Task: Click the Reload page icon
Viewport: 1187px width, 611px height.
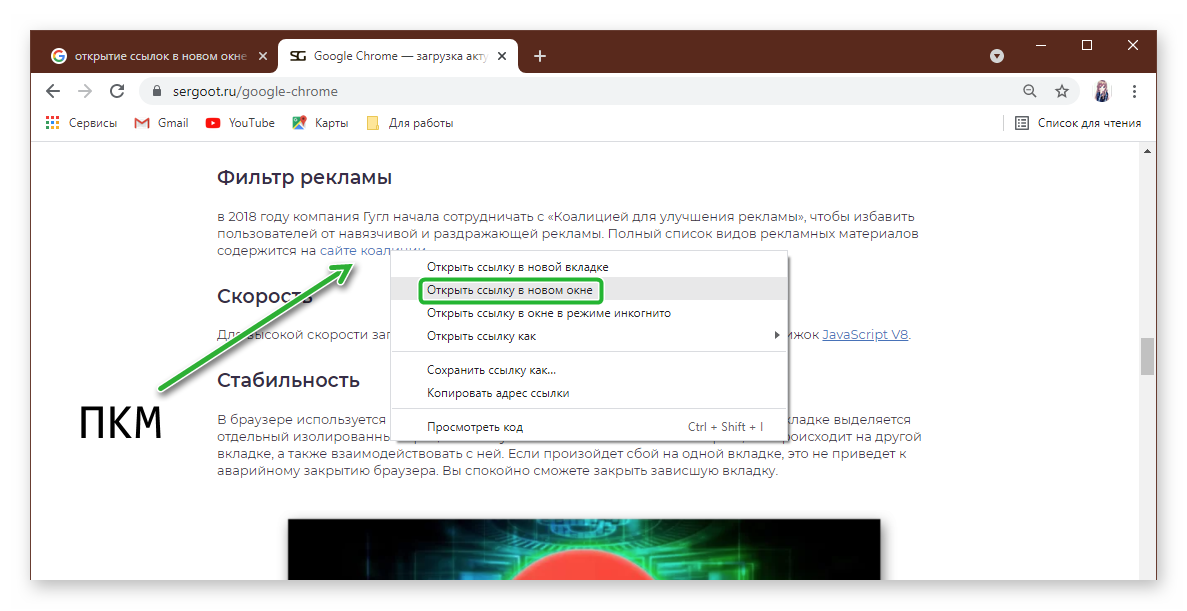Action: [117, 91]
